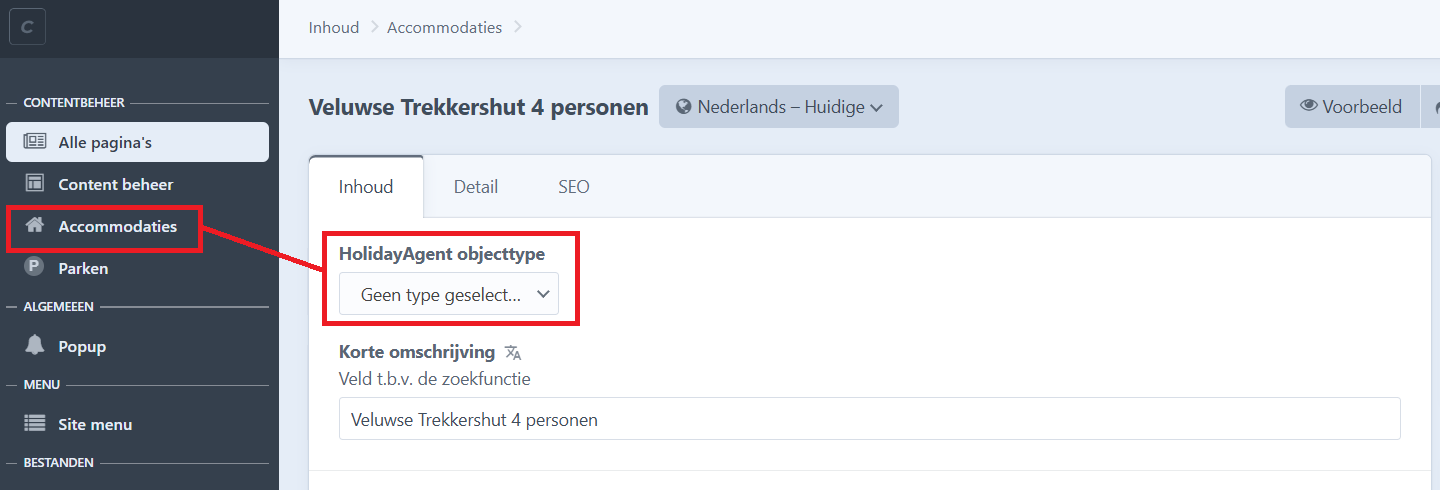Viewport: 1440px width, 490px height.
Task: Click the P icon beside Parken
Action: 35,268
